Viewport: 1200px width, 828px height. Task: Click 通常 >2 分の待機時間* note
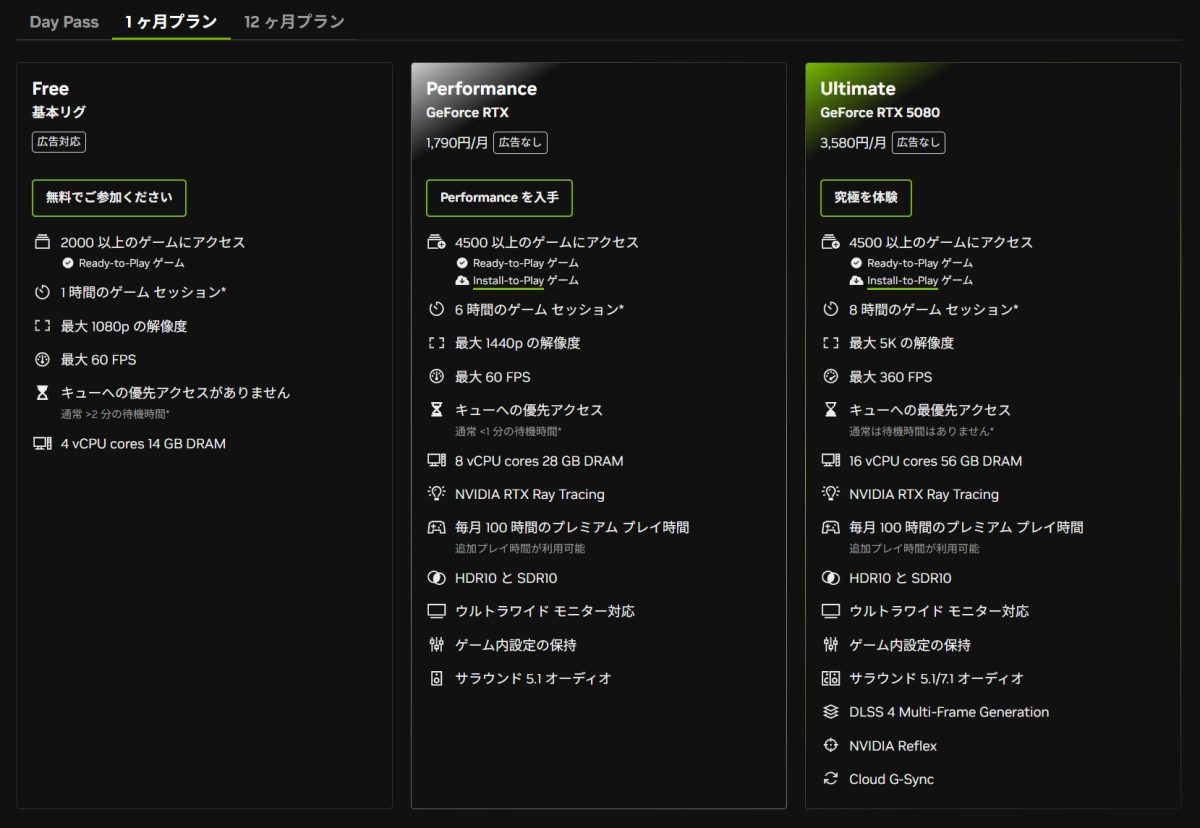[x=115, y=414]
